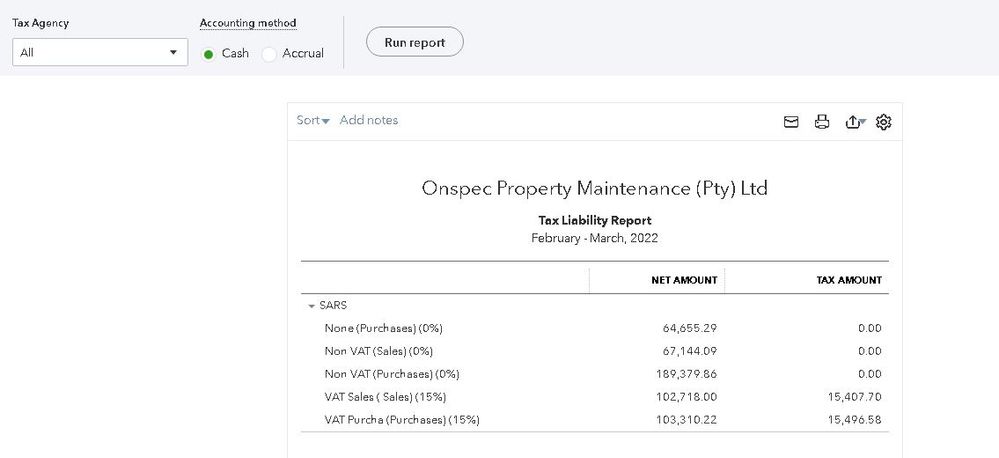The width and height of the screenshot is (999, 458).
Task: Click the TAX AMOUNT column header
Action: (x=849, y=280)
